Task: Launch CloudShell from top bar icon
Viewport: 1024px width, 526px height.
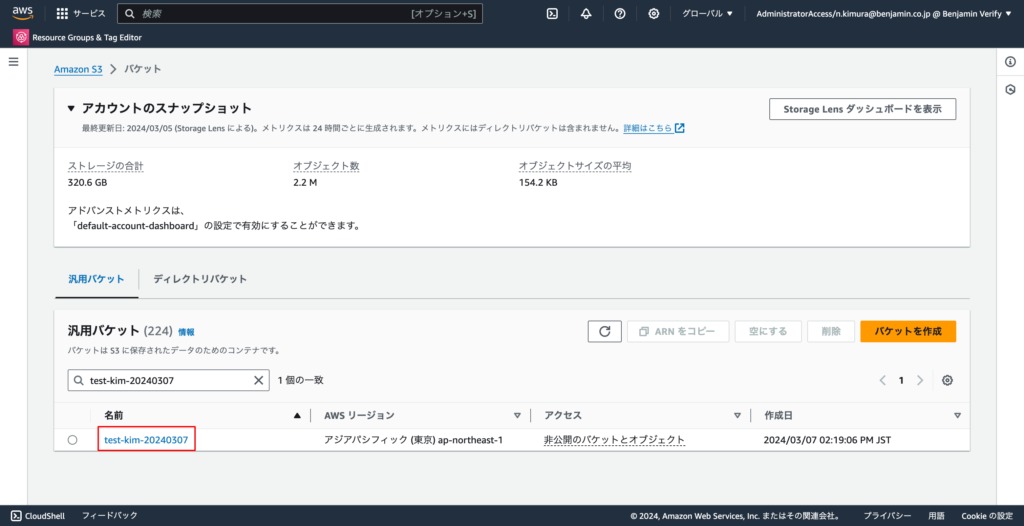Action: [552, 13]
